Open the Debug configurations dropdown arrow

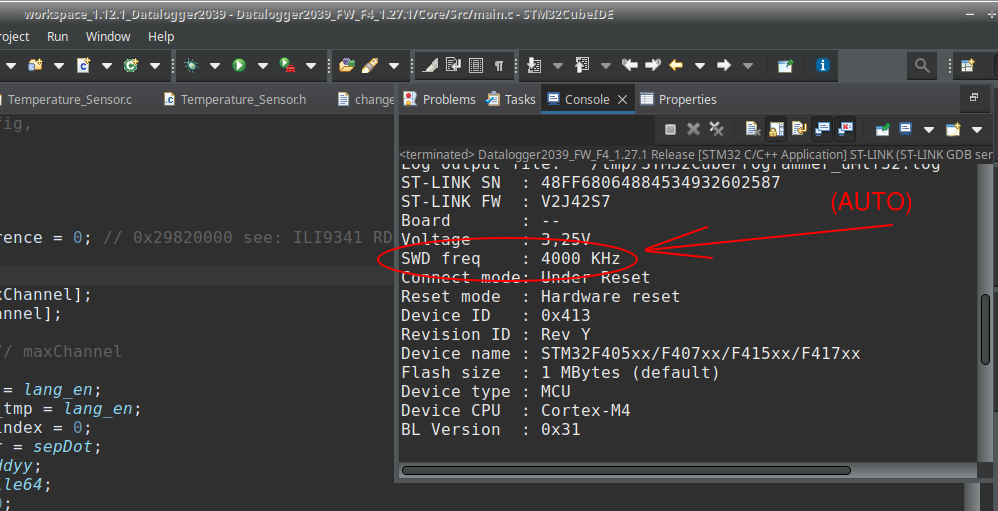214,66
